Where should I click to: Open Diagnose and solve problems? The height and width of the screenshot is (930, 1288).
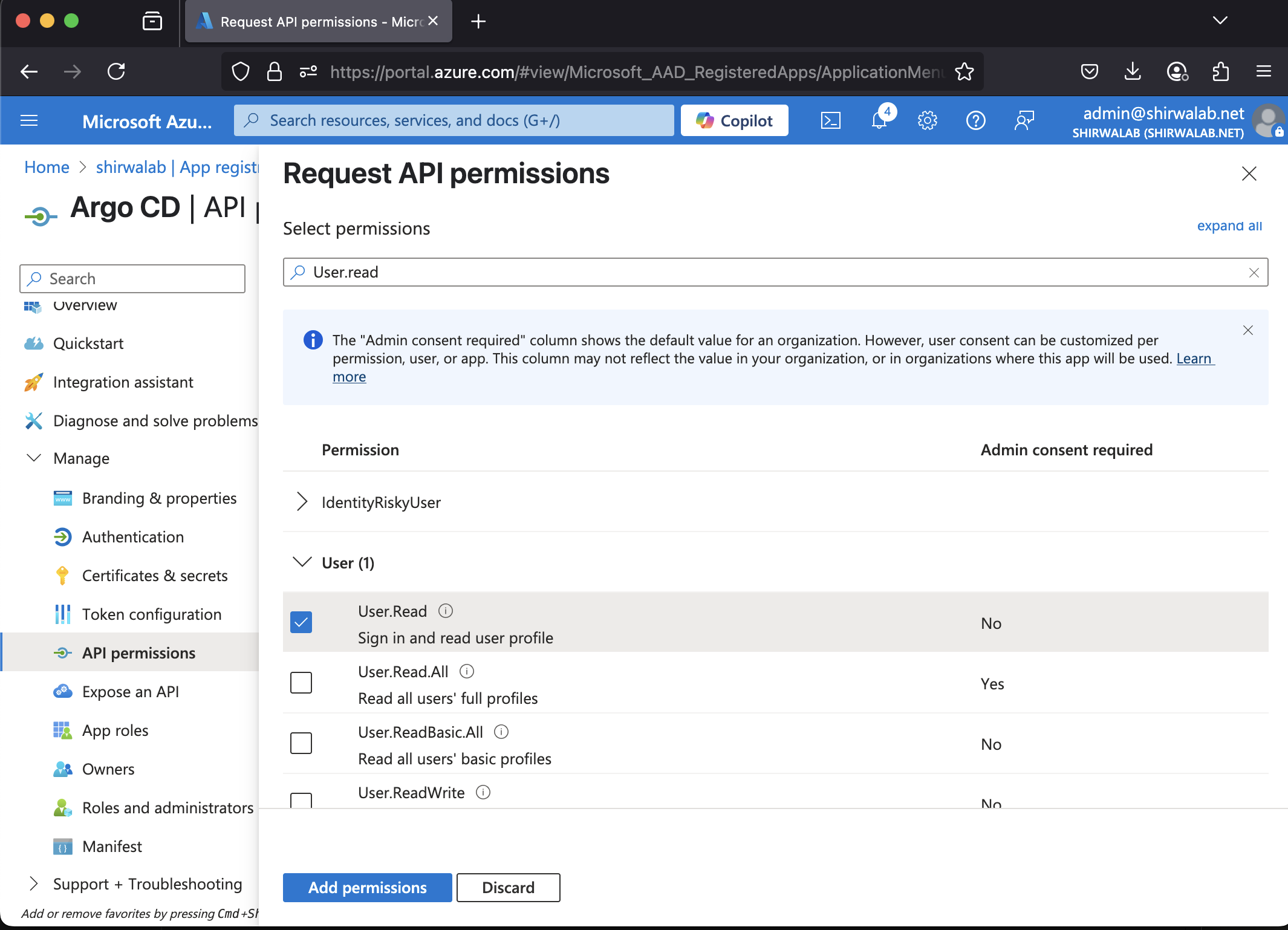click(155, 421)
